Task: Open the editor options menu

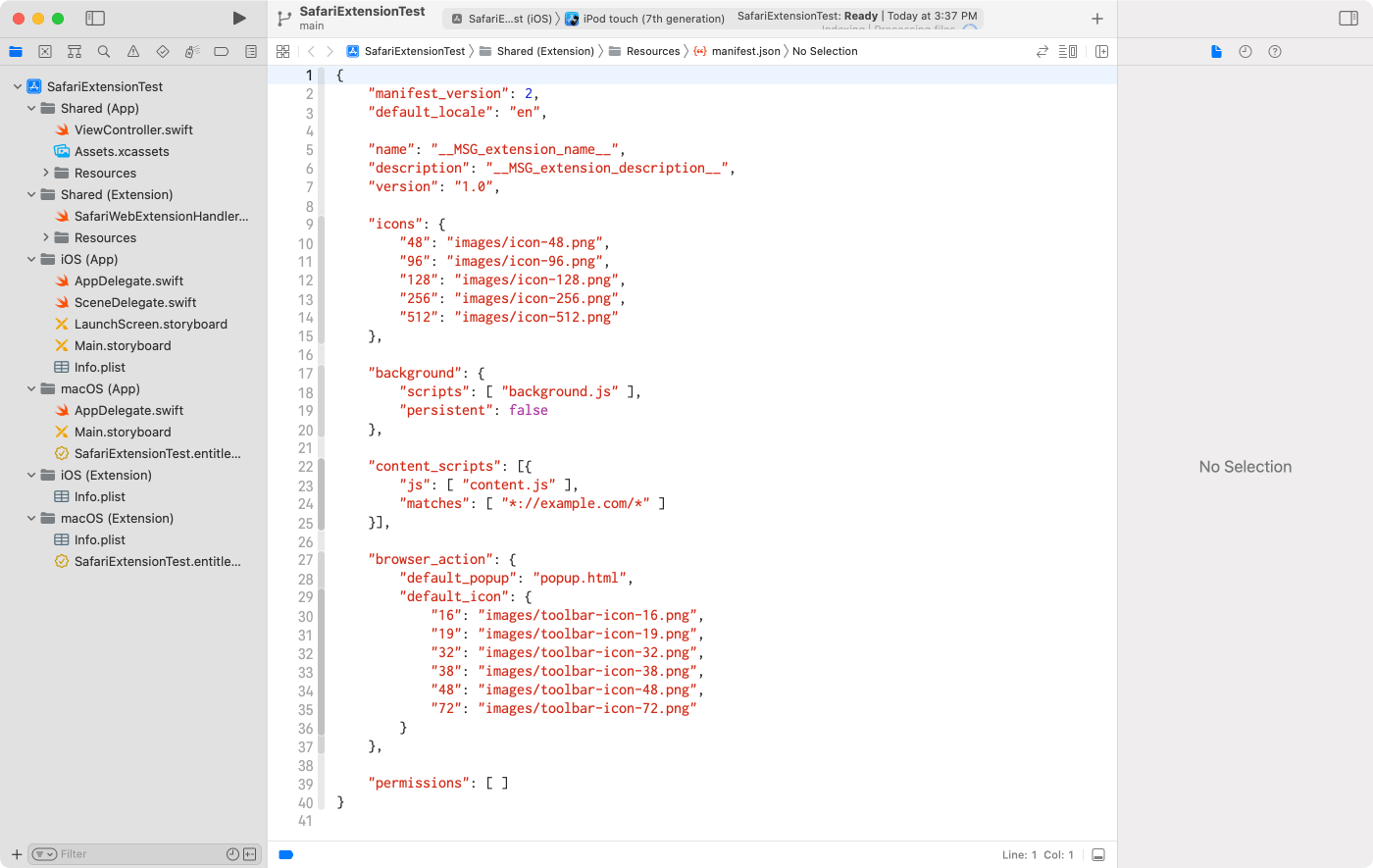Action: click(1068, 51)
